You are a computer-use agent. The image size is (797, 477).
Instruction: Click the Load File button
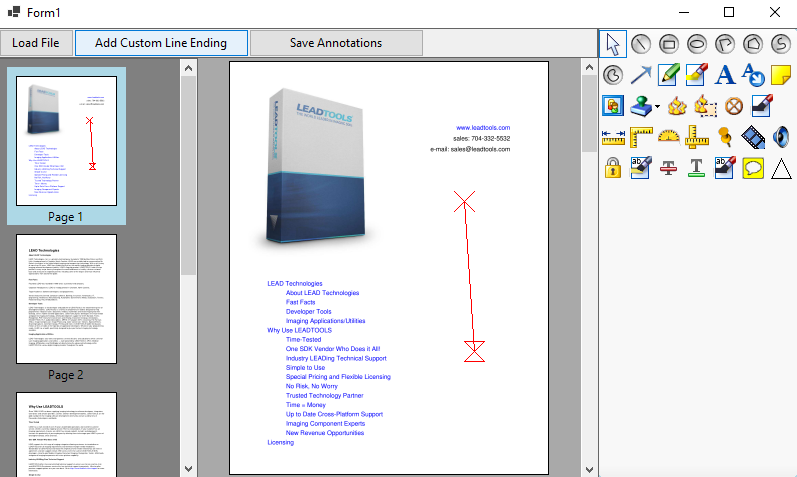[x=36, y=43]
